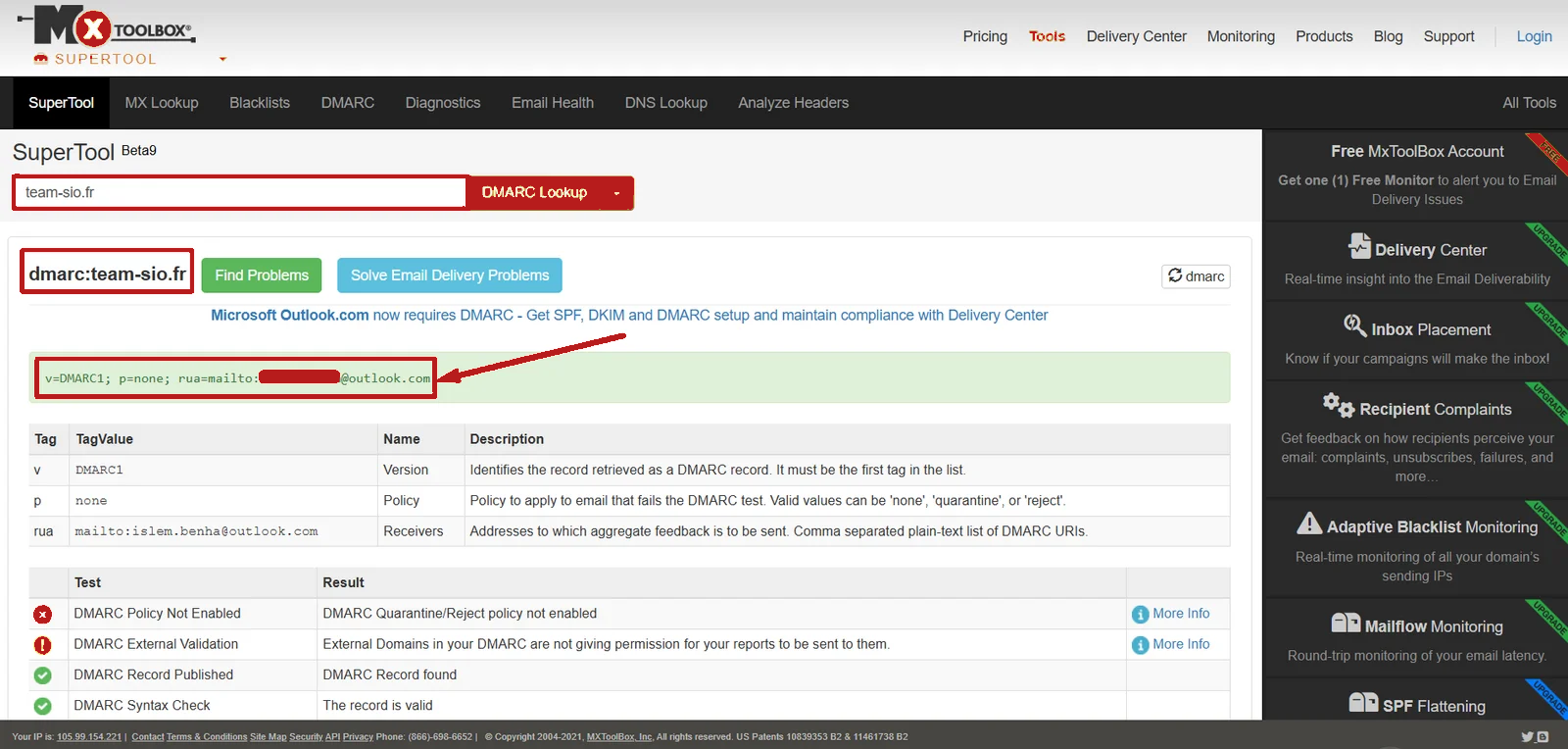Image resolution: width=1568 pixels, height=749 pixels.
Task: Click the warning icon for DMARC External Validation
Action: click(x=42, y=645)
